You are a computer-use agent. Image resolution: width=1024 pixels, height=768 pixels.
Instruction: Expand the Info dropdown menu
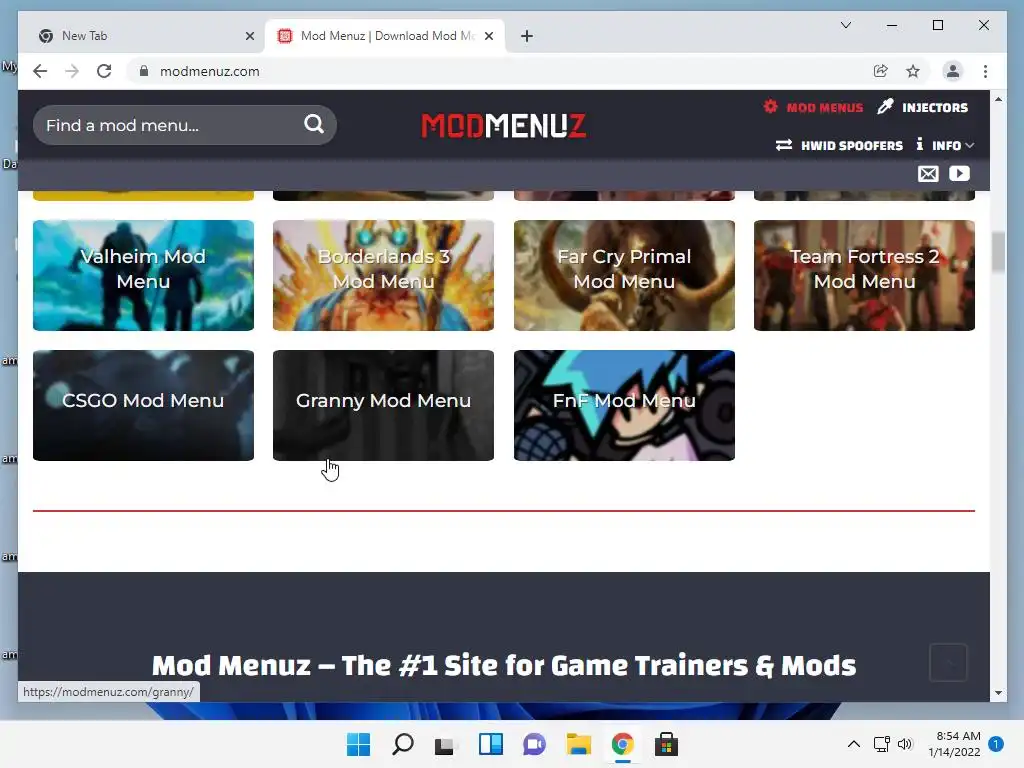[945, 145]
